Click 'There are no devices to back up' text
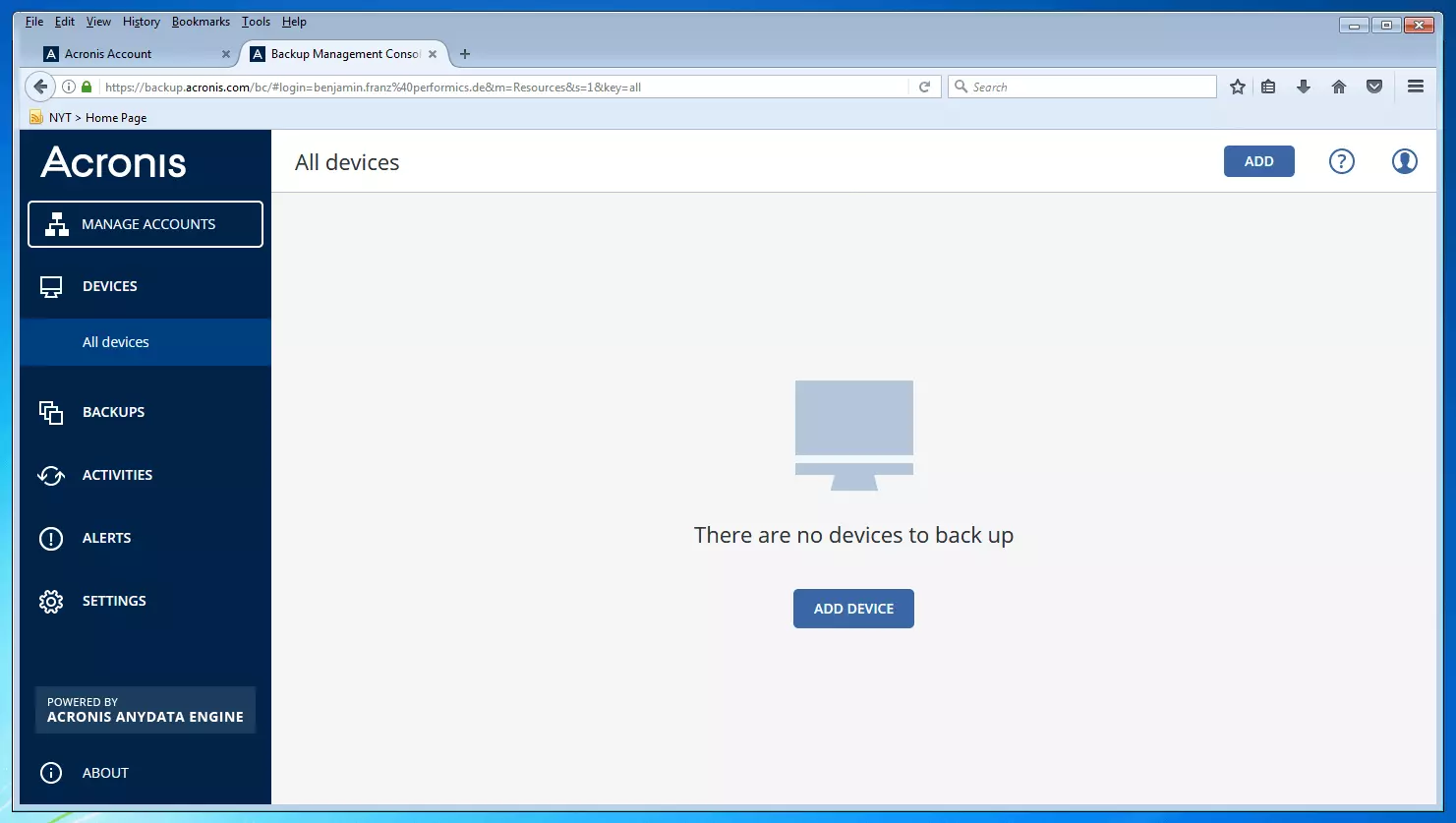The width and height of the screenshot is (1456, 823). tap(853, 535)
